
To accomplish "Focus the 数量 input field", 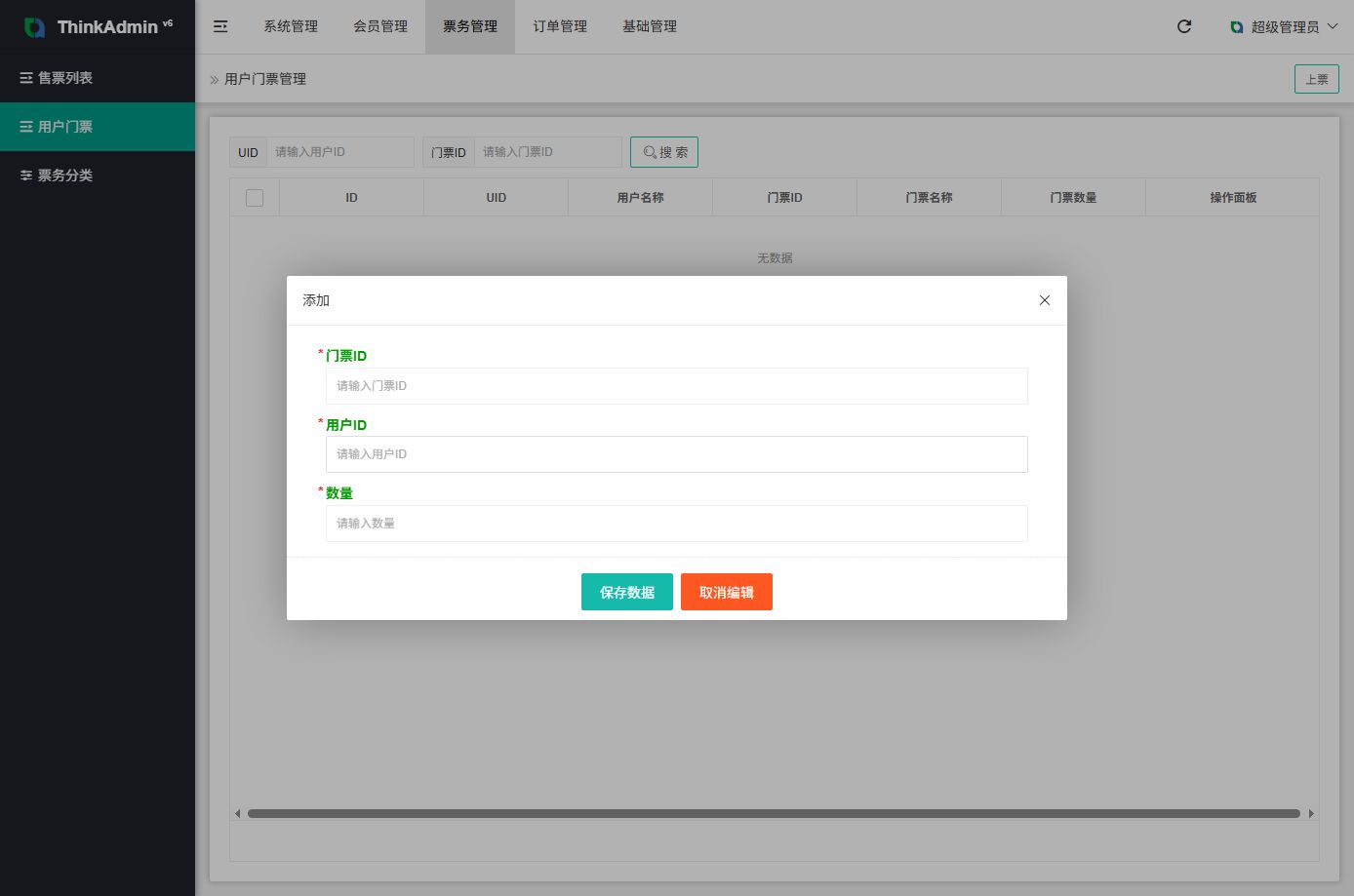I will click(677, 524).
